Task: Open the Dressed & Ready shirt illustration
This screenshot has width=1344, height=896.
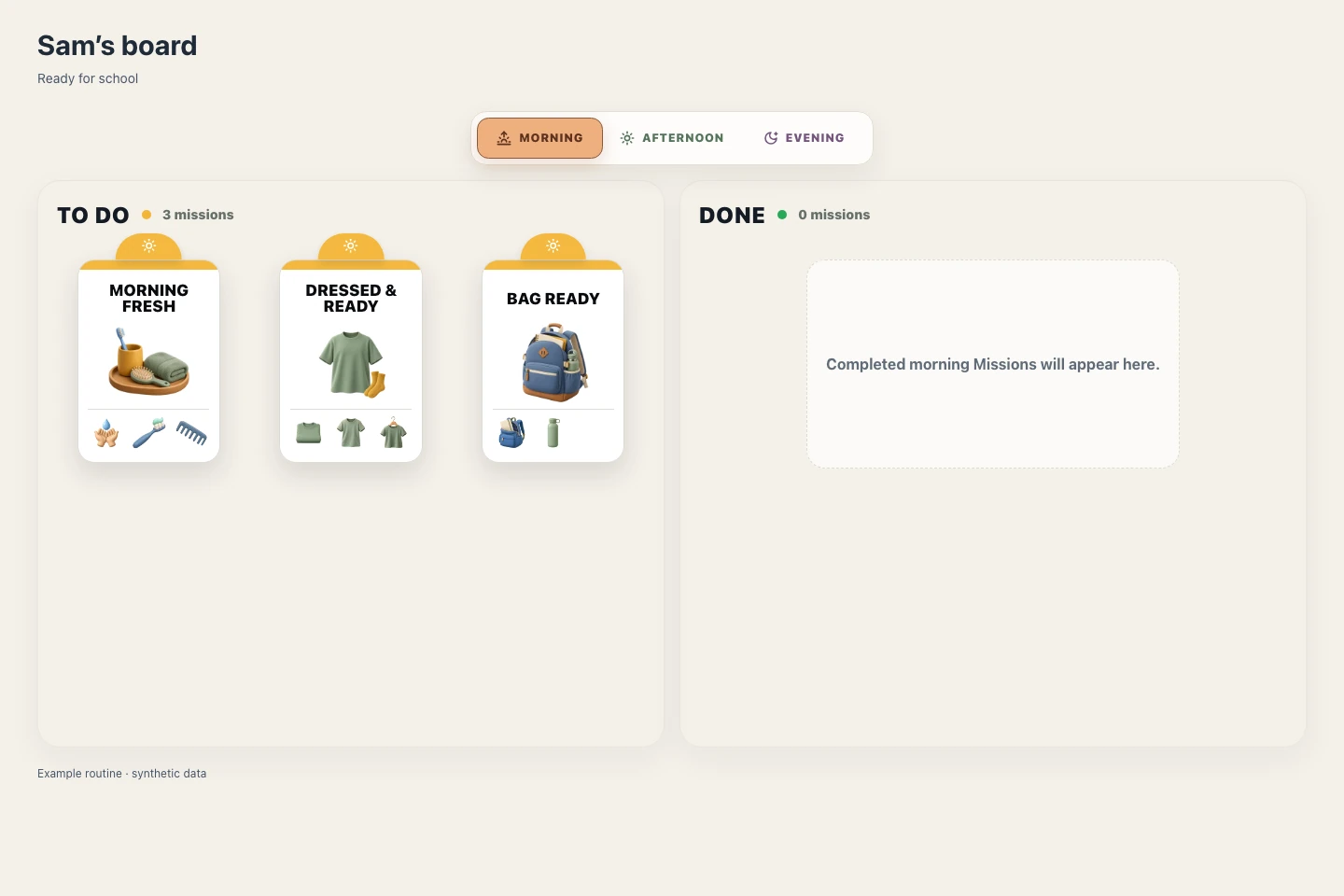Action: (x=352, y=364)
